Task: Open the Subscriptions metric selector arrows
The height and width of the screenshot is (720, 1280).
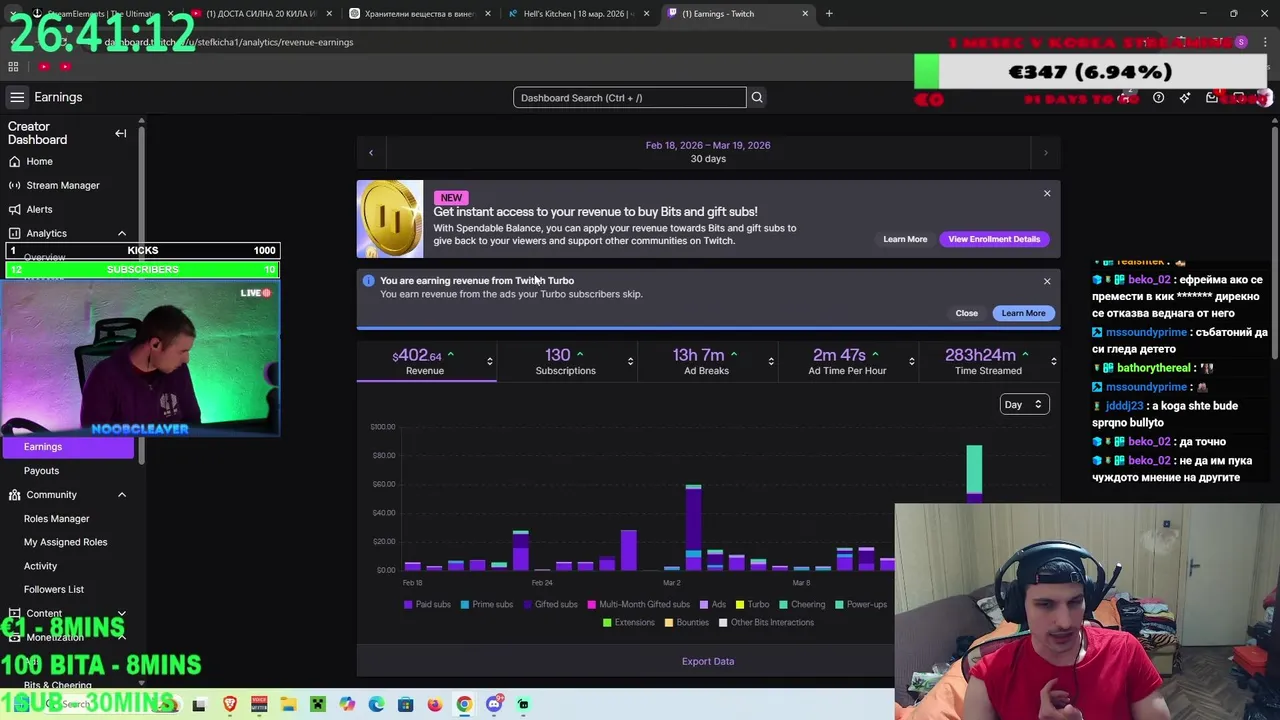Action: (630, 361)
